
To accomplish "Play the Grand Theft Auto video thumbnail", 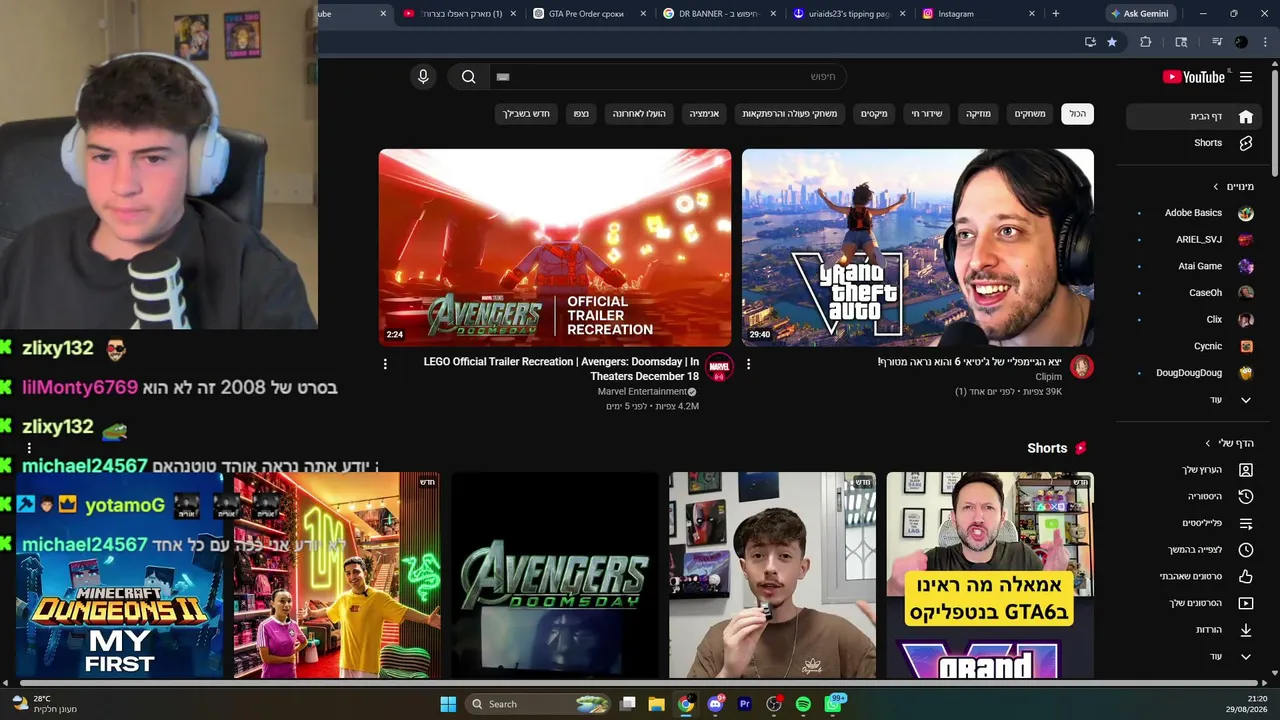I will coord(918,248).
